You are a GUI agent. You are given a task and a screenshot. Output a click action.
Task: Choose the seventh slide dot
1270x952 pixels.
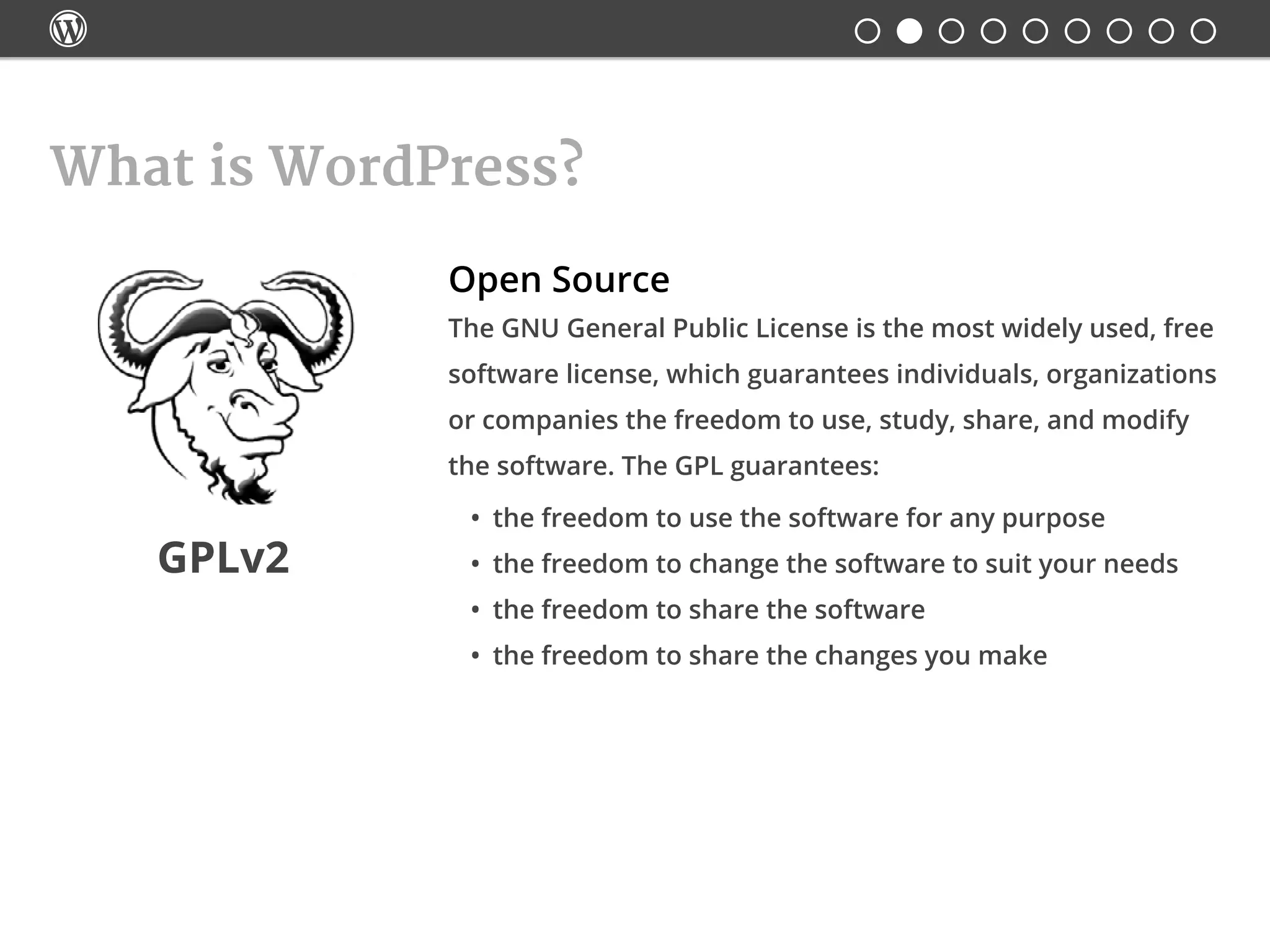pos(1119,31)
